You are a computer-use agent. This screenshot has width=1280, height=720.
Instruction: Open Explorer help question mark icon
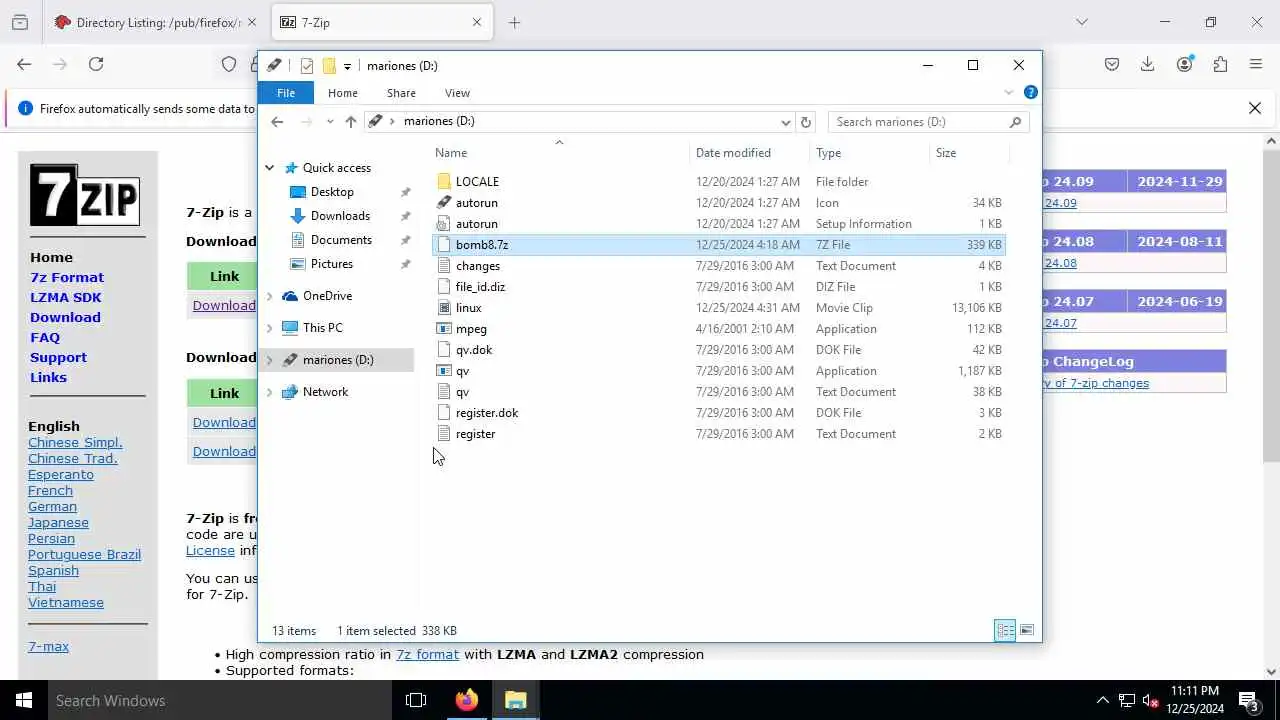(1031, 92)
